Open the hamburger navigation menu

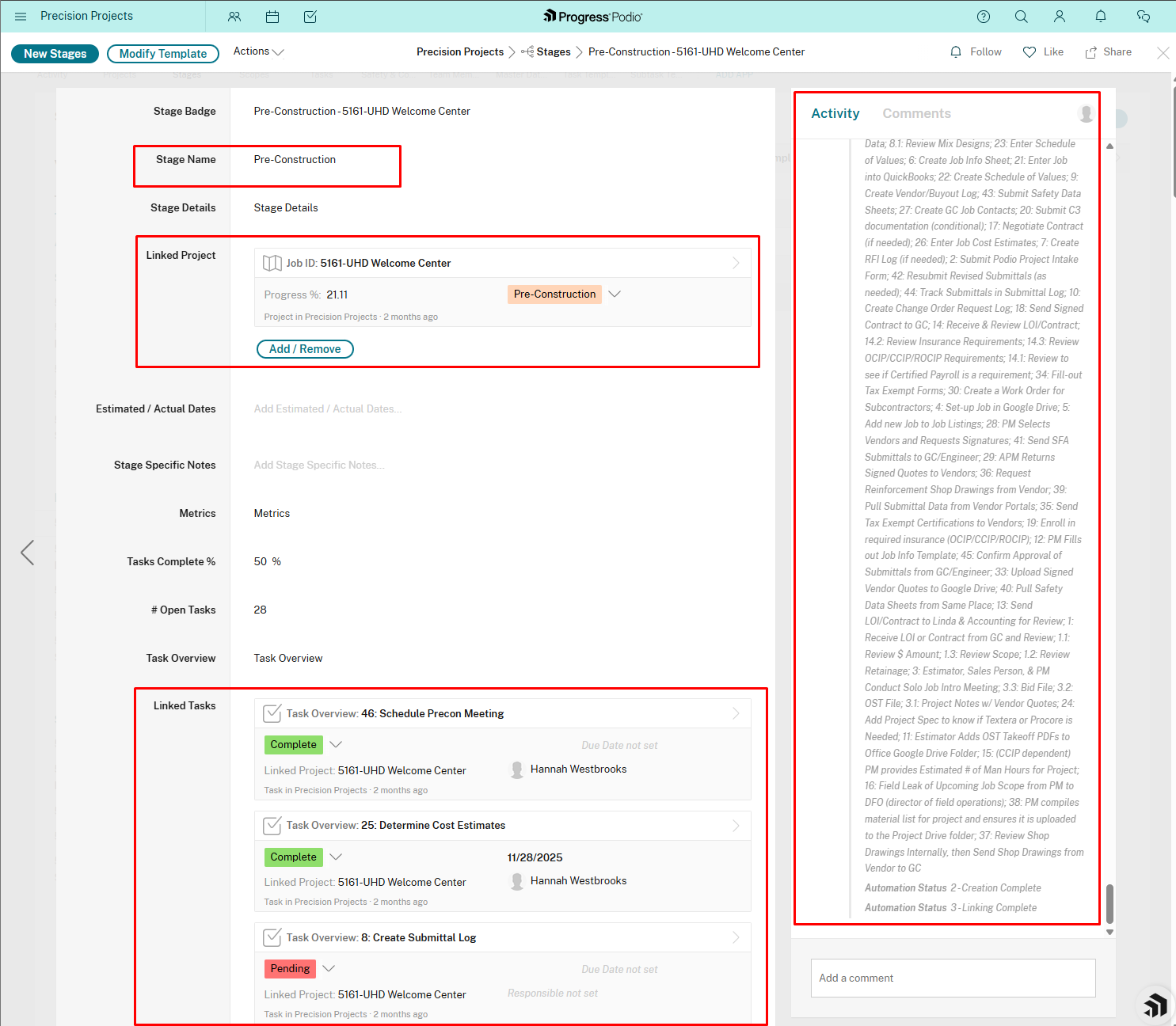tap(21, 16)
